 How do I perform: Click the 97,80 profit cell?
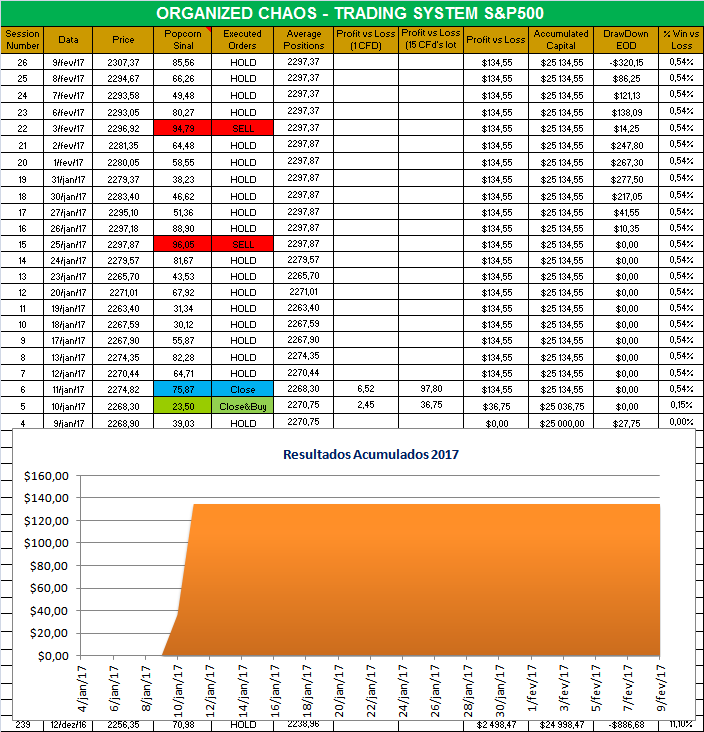coord(430,389)
